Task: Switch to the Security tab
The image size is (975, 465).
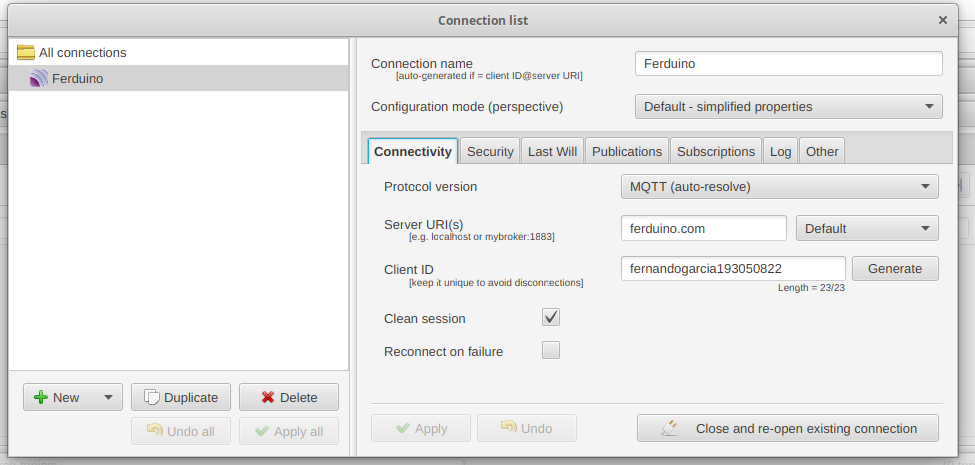Action: tap(490, 152)
